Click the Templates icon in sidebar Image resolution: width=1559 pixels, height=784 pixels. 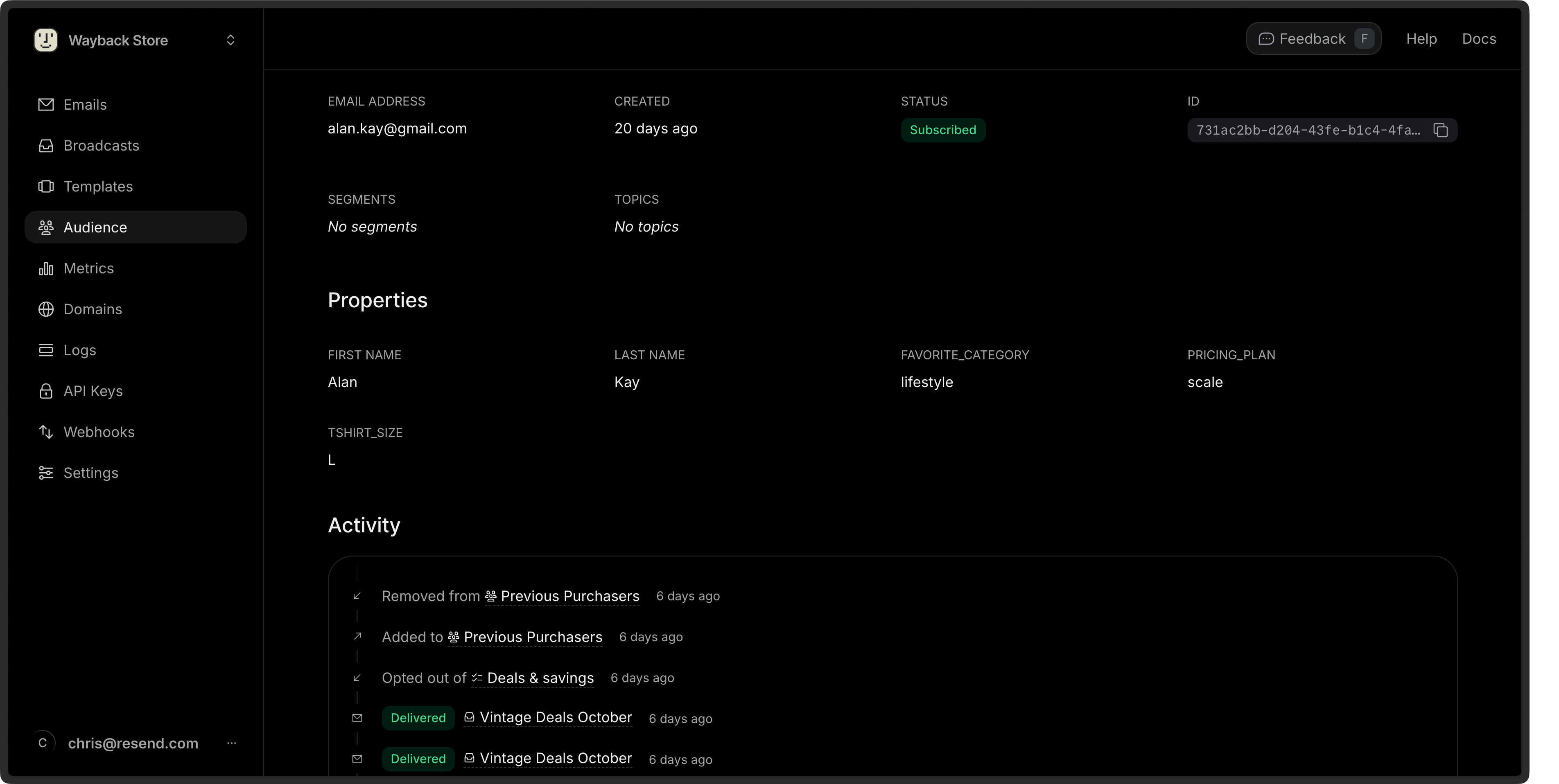click(x=46, y=186)
